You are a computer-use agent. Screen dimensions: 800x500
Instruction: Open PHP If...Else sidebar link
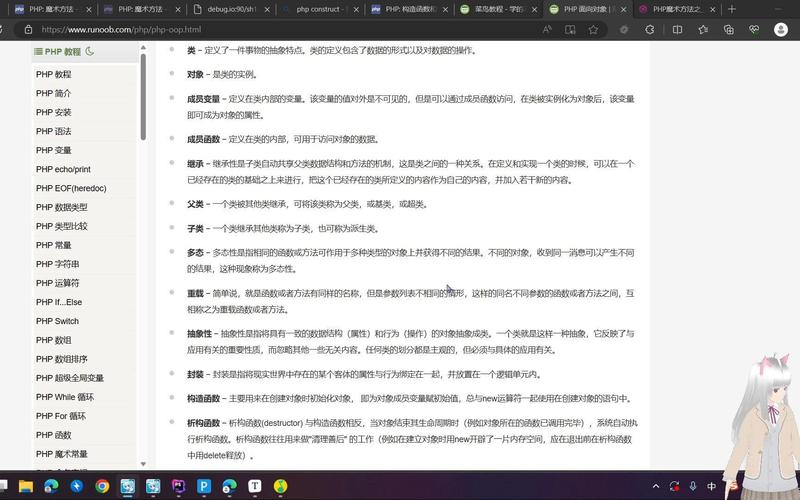tap(59, 302)
